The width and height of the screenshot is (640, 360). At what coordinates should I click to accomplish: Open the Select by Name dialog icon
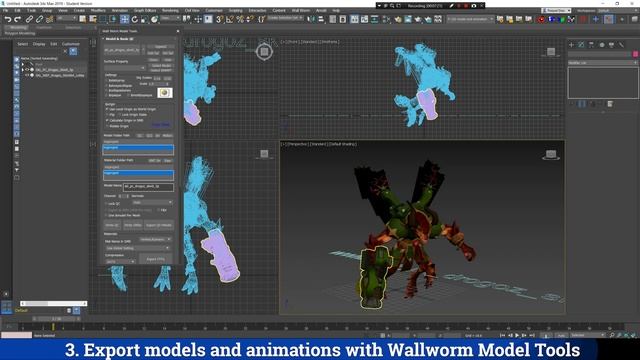93,19
